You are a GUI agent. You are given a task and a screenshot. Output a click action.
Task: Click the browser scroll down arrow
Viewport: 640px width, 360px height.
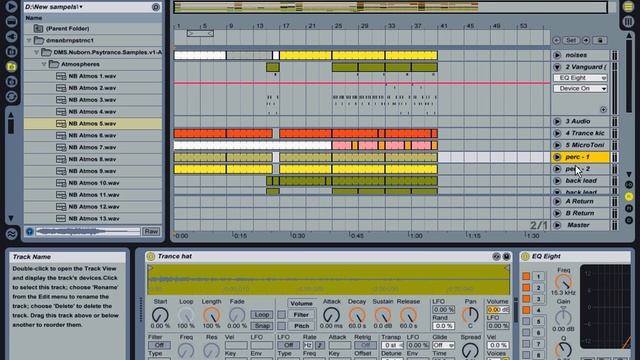[x=11, y=218]
